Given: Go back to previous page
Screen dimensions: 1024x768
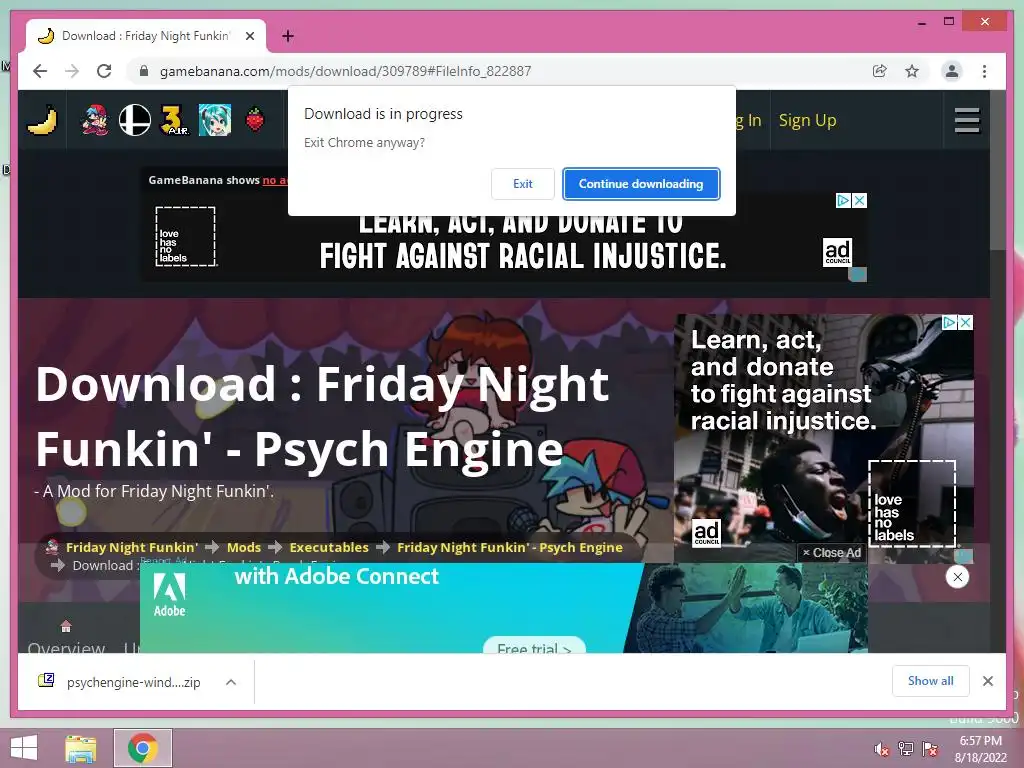Looking at the screenshot, I should pos(40,71).
